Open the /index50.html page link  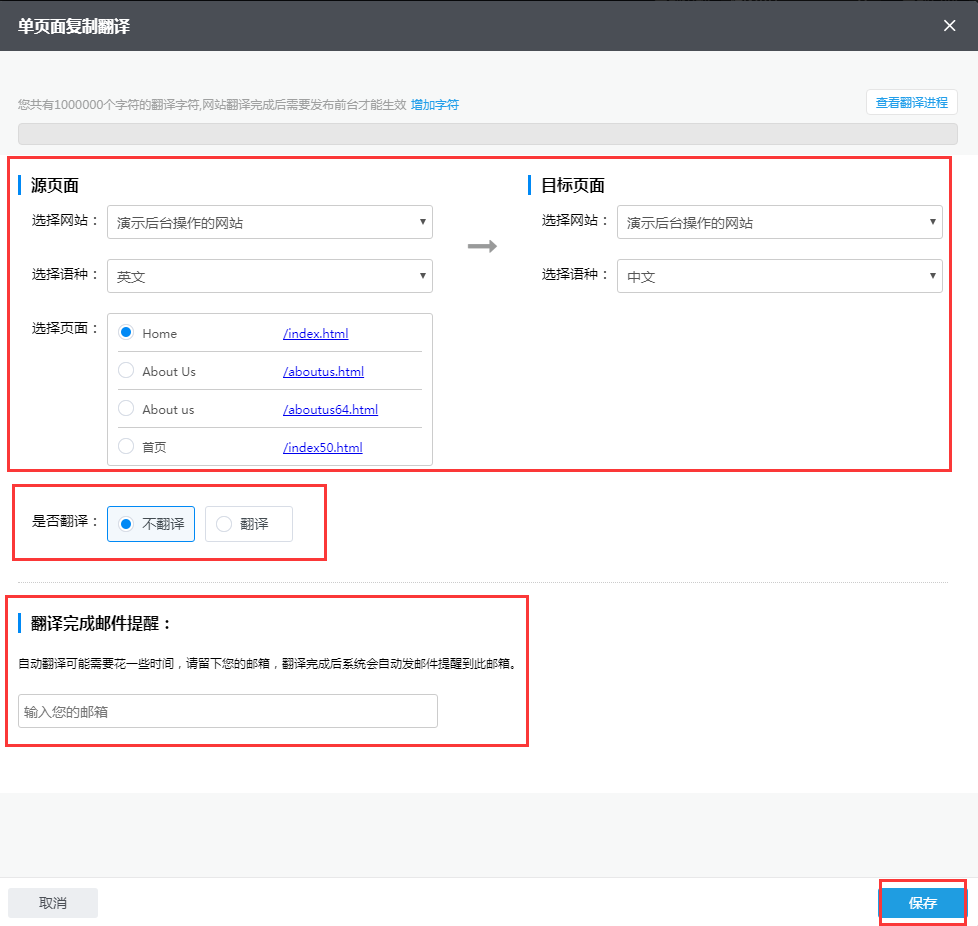click(x=323, y=447)
